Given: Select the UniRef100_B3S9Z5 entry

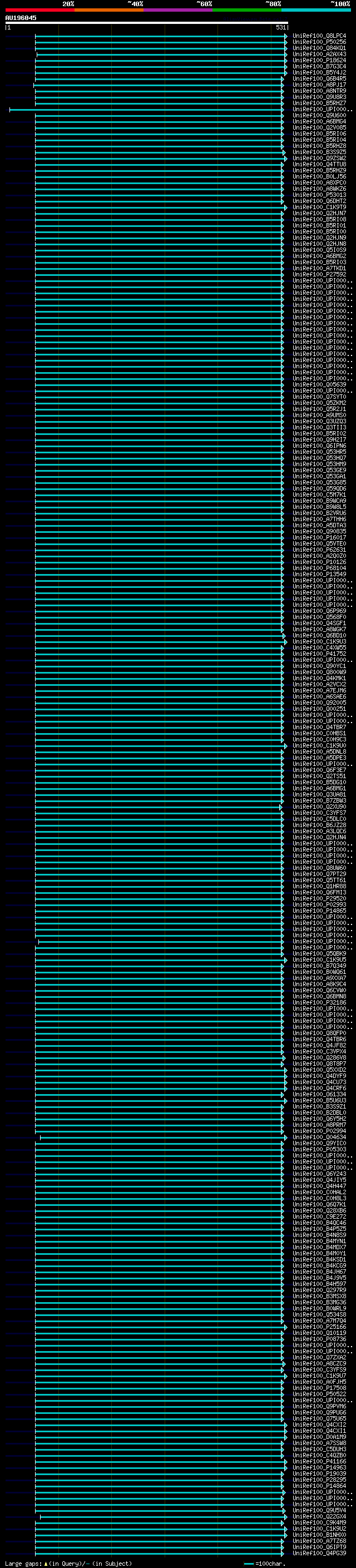Looking at the screenshot, I should tap(319, 152).
